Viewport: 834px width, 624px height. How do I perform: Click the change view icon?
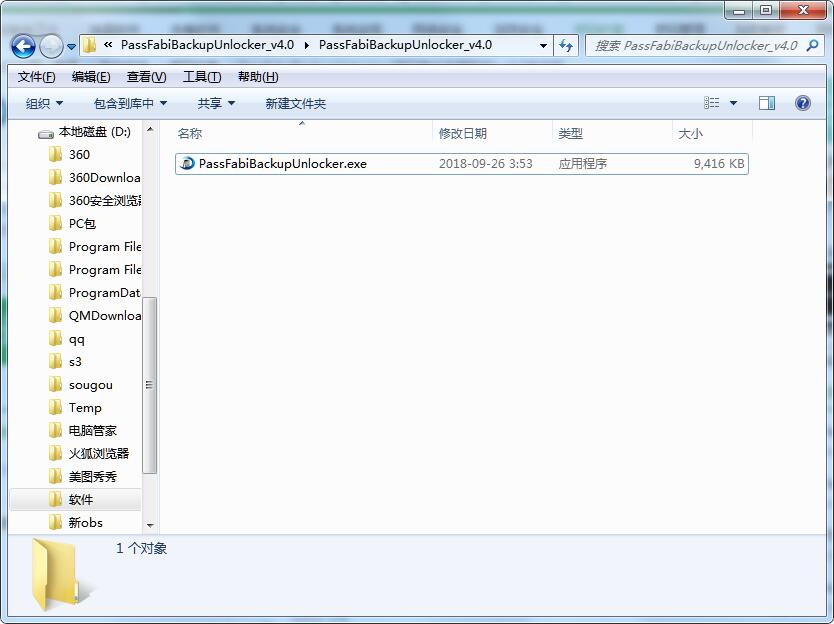tap(712, 103)
